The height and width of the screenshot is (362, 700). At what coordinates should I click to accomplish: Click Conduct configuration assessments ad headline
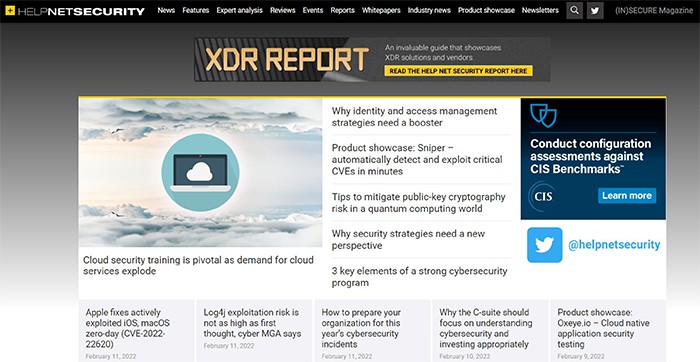point(591,156)
